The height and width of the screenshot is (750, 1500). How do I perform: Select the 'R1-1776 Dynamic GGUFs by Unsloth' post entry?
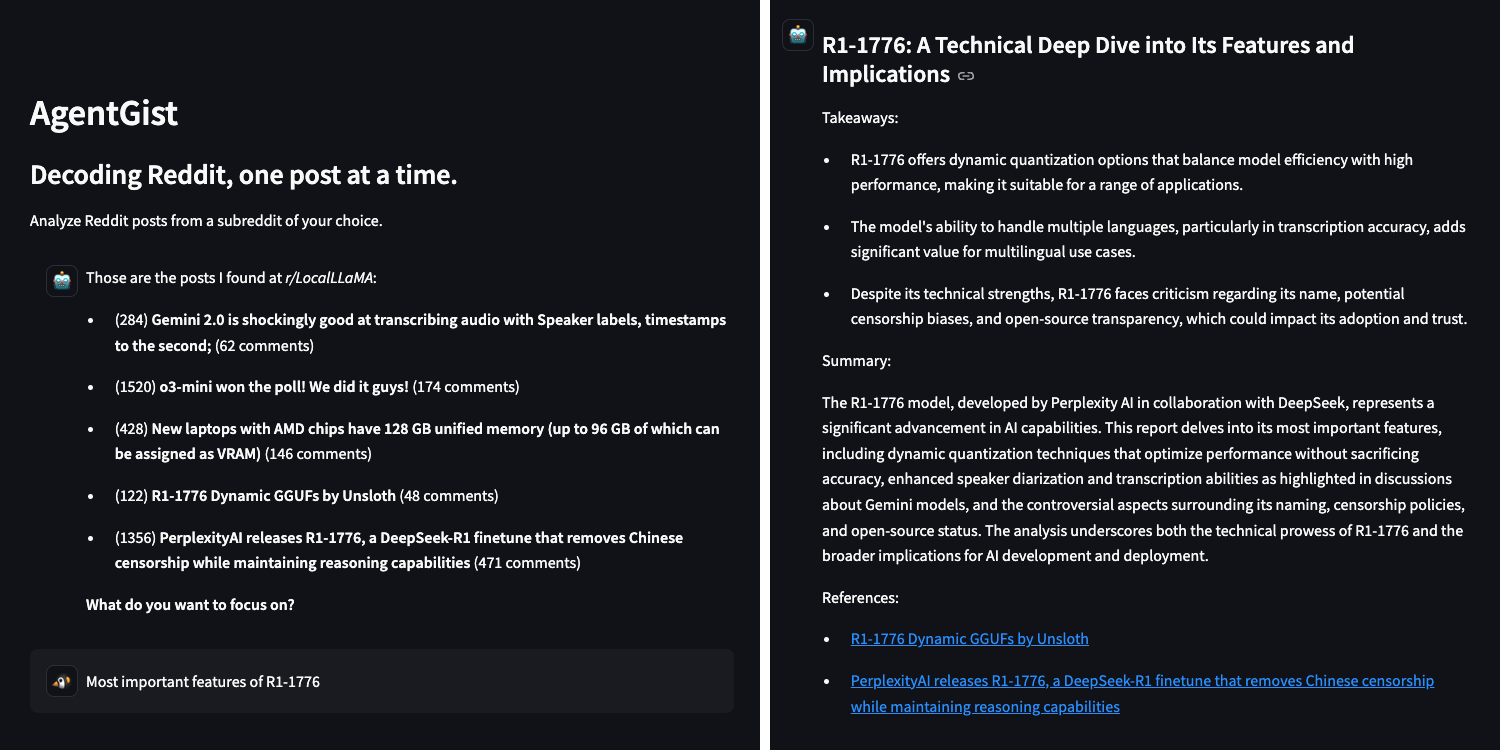(x=274, y=496)
